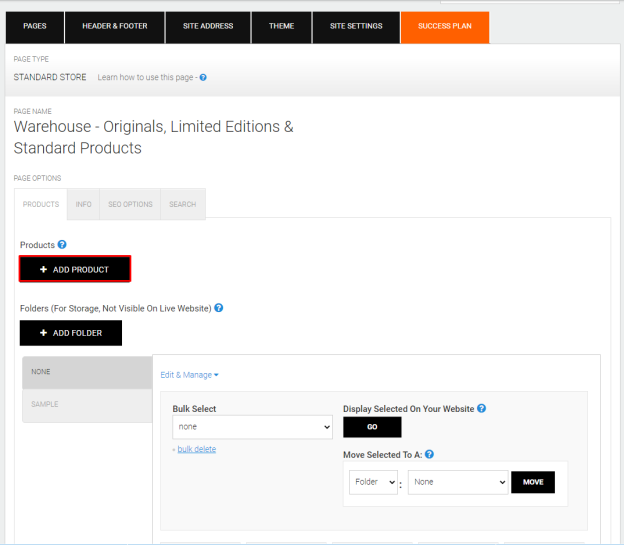
Task: Click the ADD PRODUCT button
Action: [75, 269]
